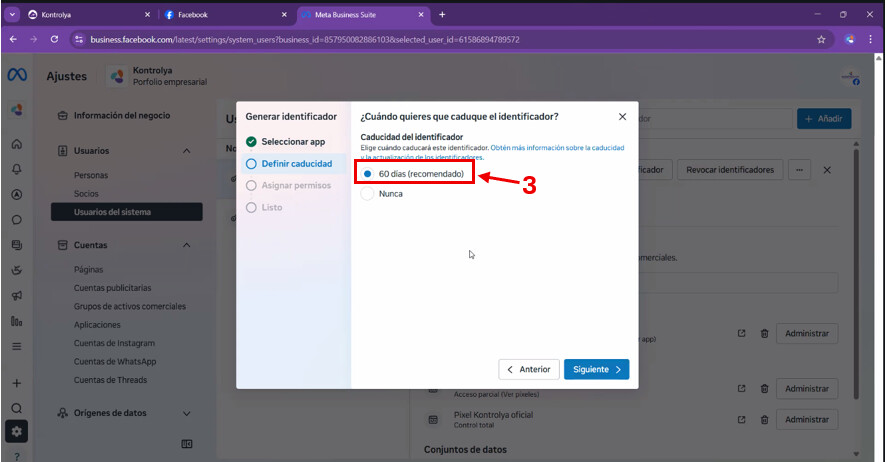This screenshot has height=462, width=887.
Task: Close the Generar identificador dialog
Action: pos(623,117)
